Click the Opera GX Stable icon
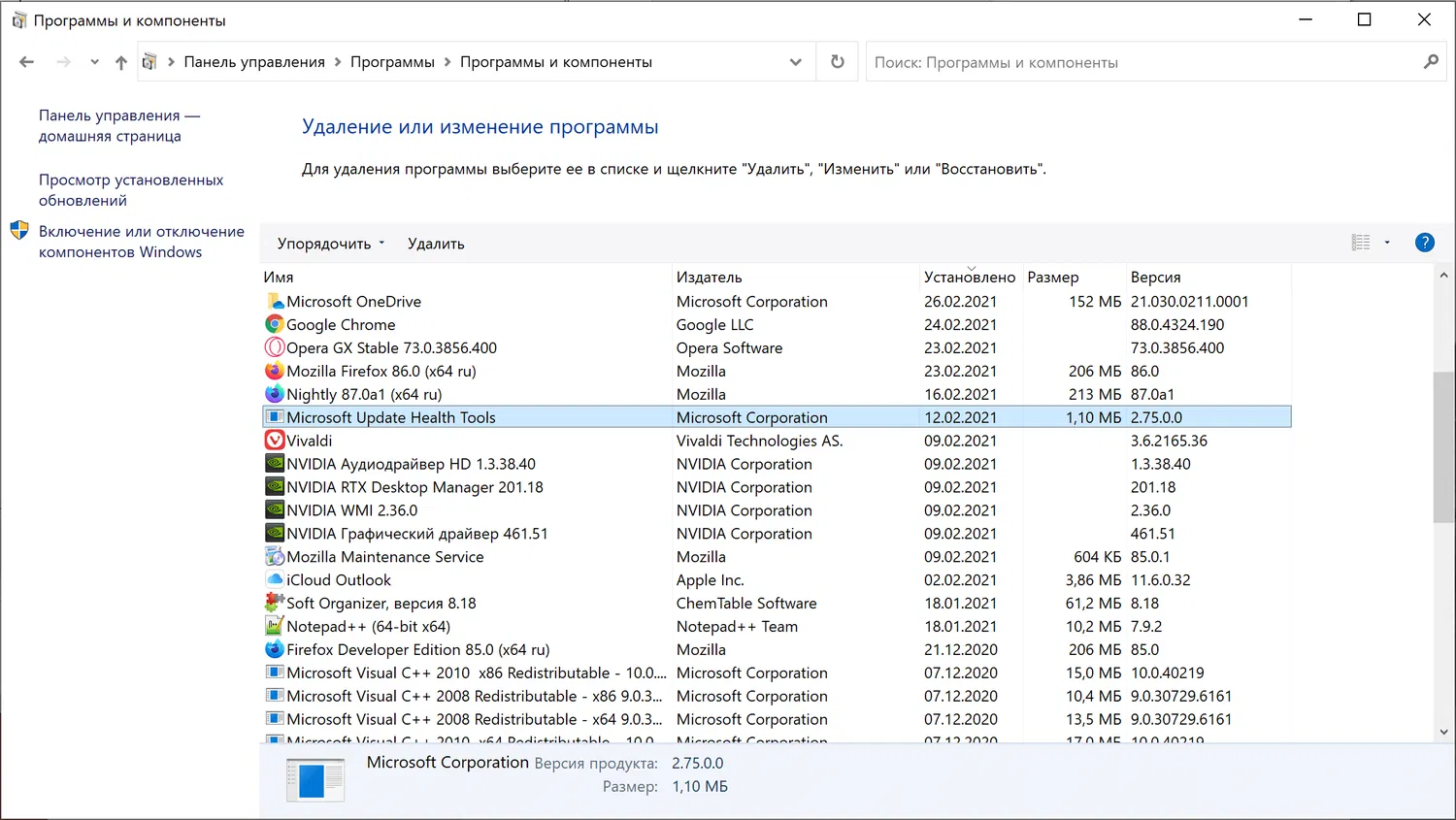Image resolution: width=1456 pixels, height=820 pixels. point(275,347)
